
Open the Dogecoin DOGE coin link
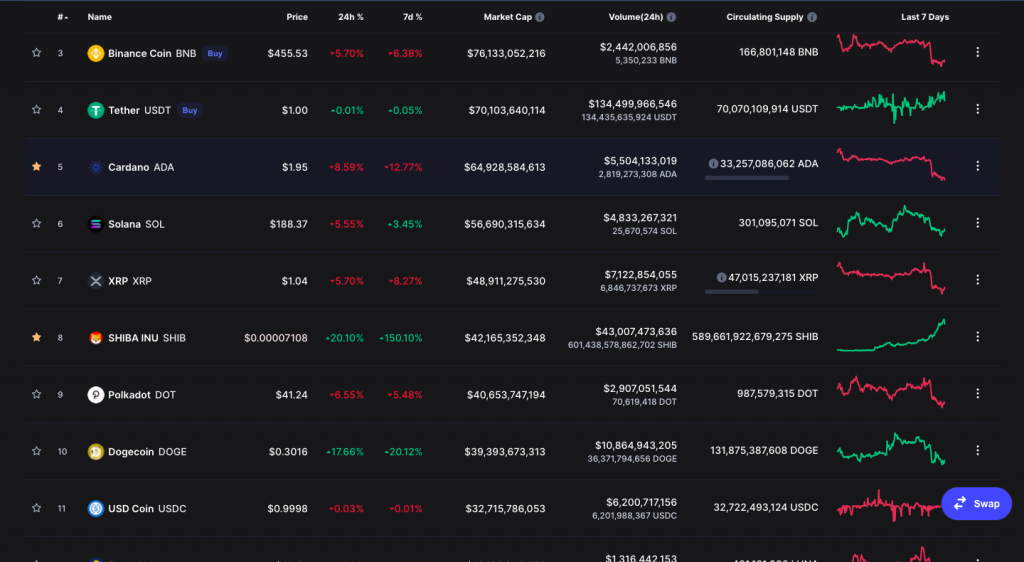pyautogui.click(x=148, y=451)
